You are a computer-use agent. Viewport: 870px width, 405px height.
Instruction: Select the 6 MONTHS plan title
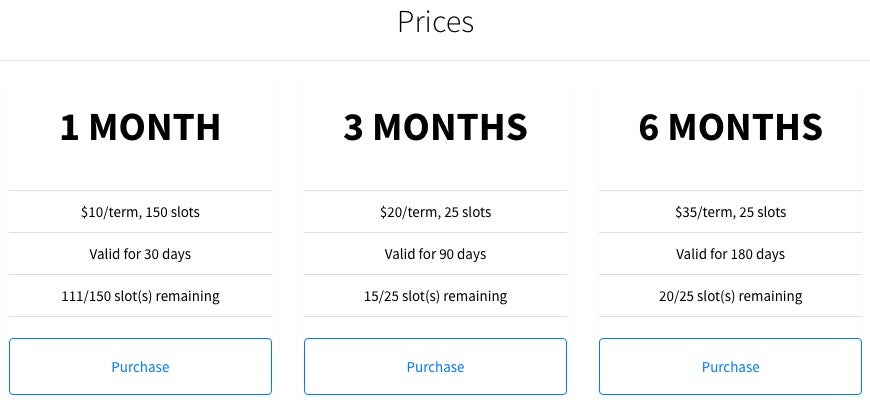pos(730,127)
